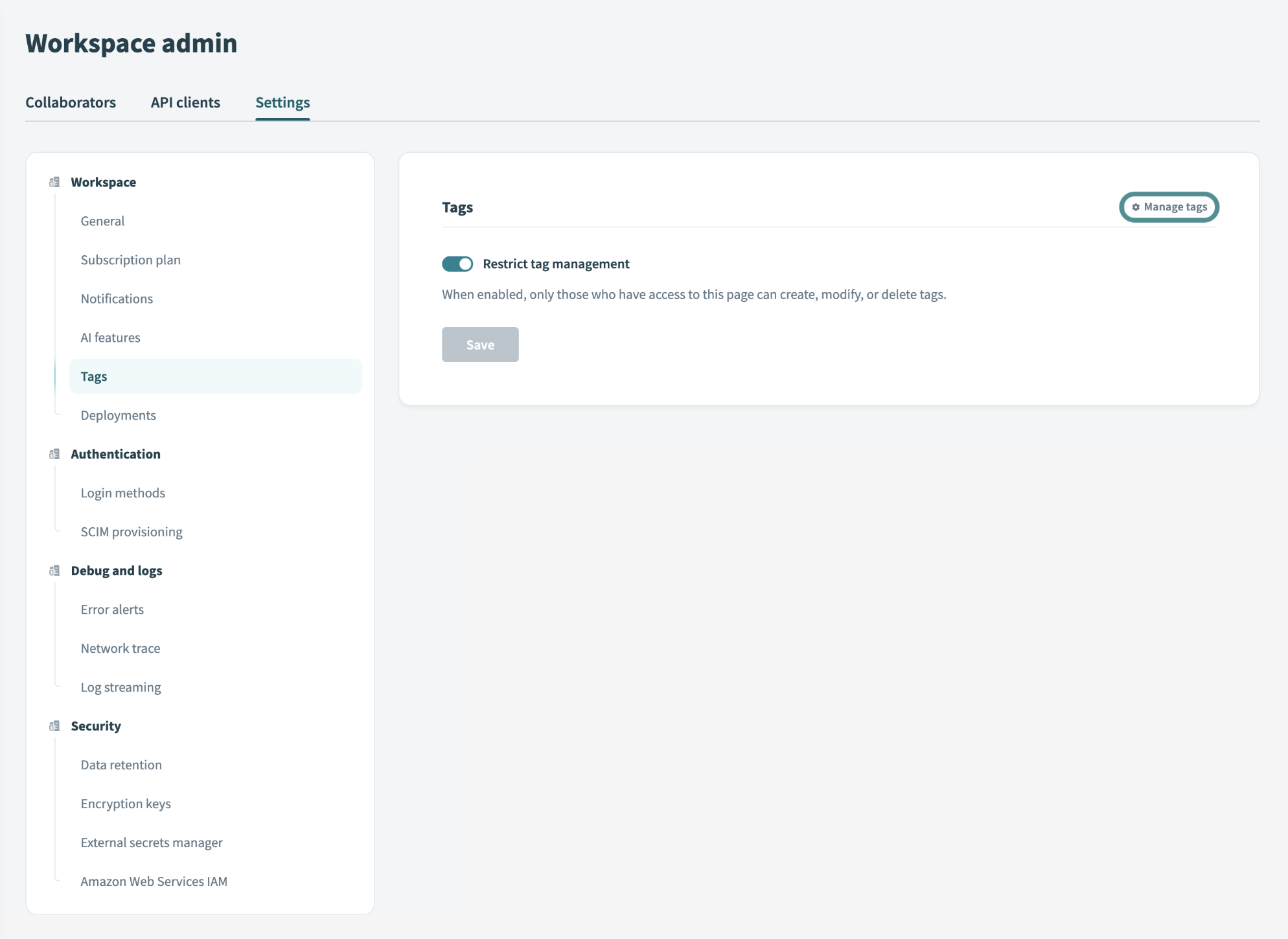Screen dimensions: 1288x939
Task: Navigate to SCIM provisioning settings
Action: pos(131,531)
